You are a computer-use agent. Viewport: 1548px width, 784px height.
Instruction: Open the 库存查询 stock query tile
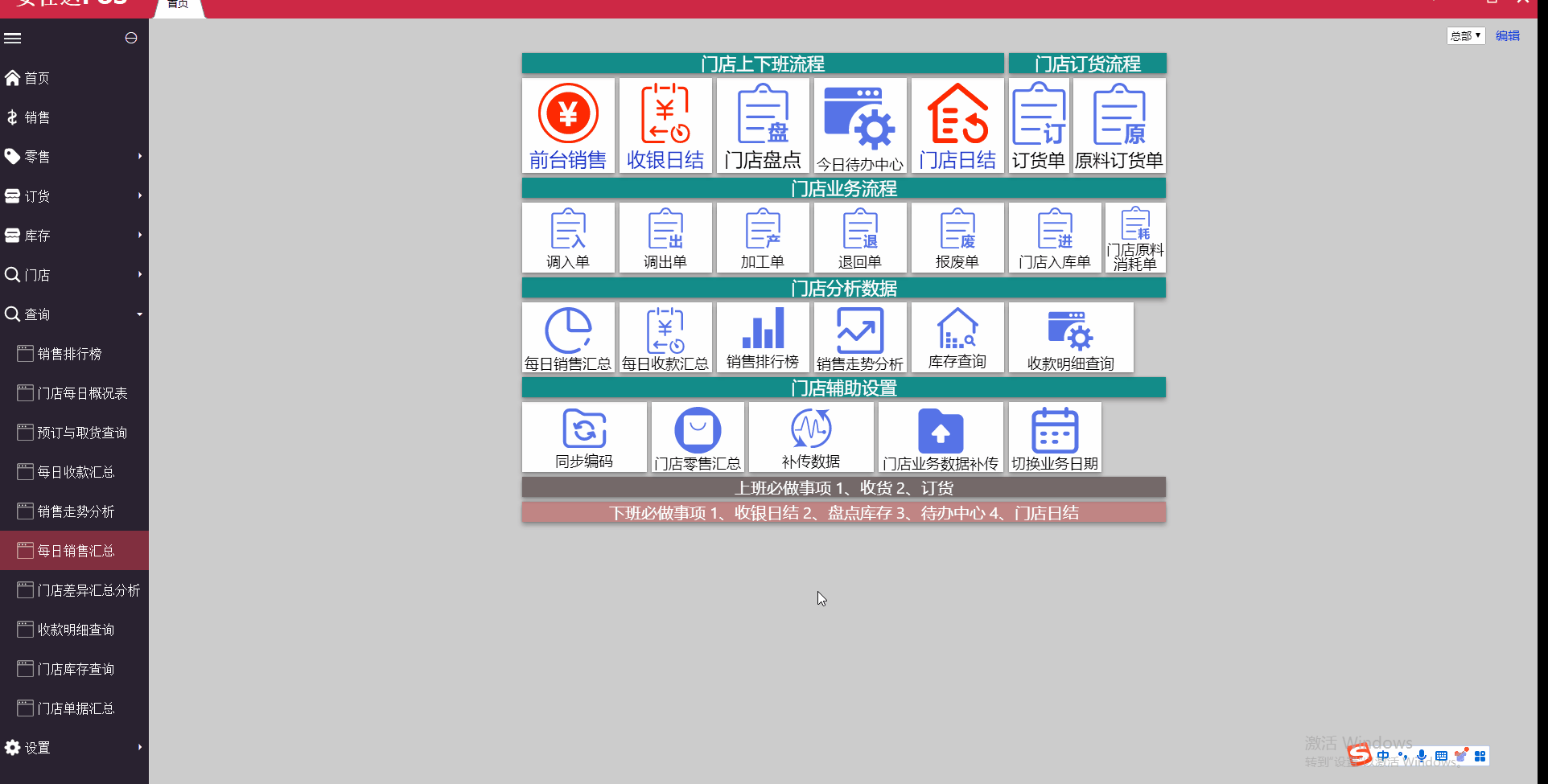tap(957, 338)
